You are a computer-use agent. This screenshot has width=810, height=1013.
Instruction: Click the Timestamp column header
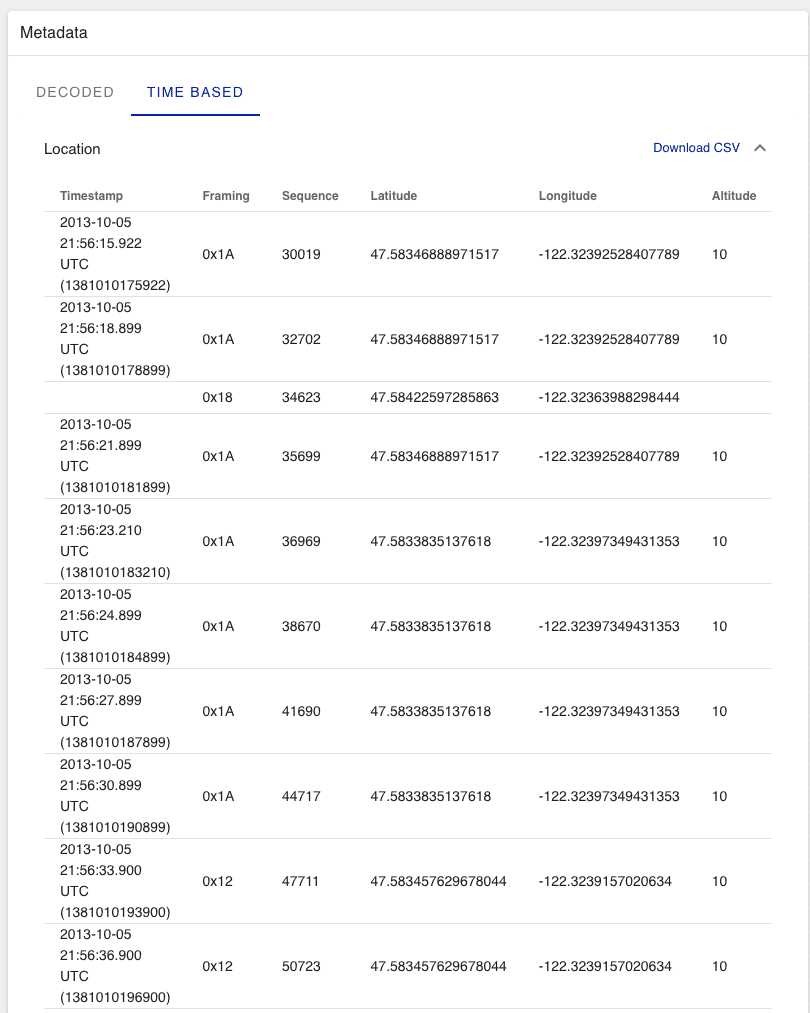(91, 196)
